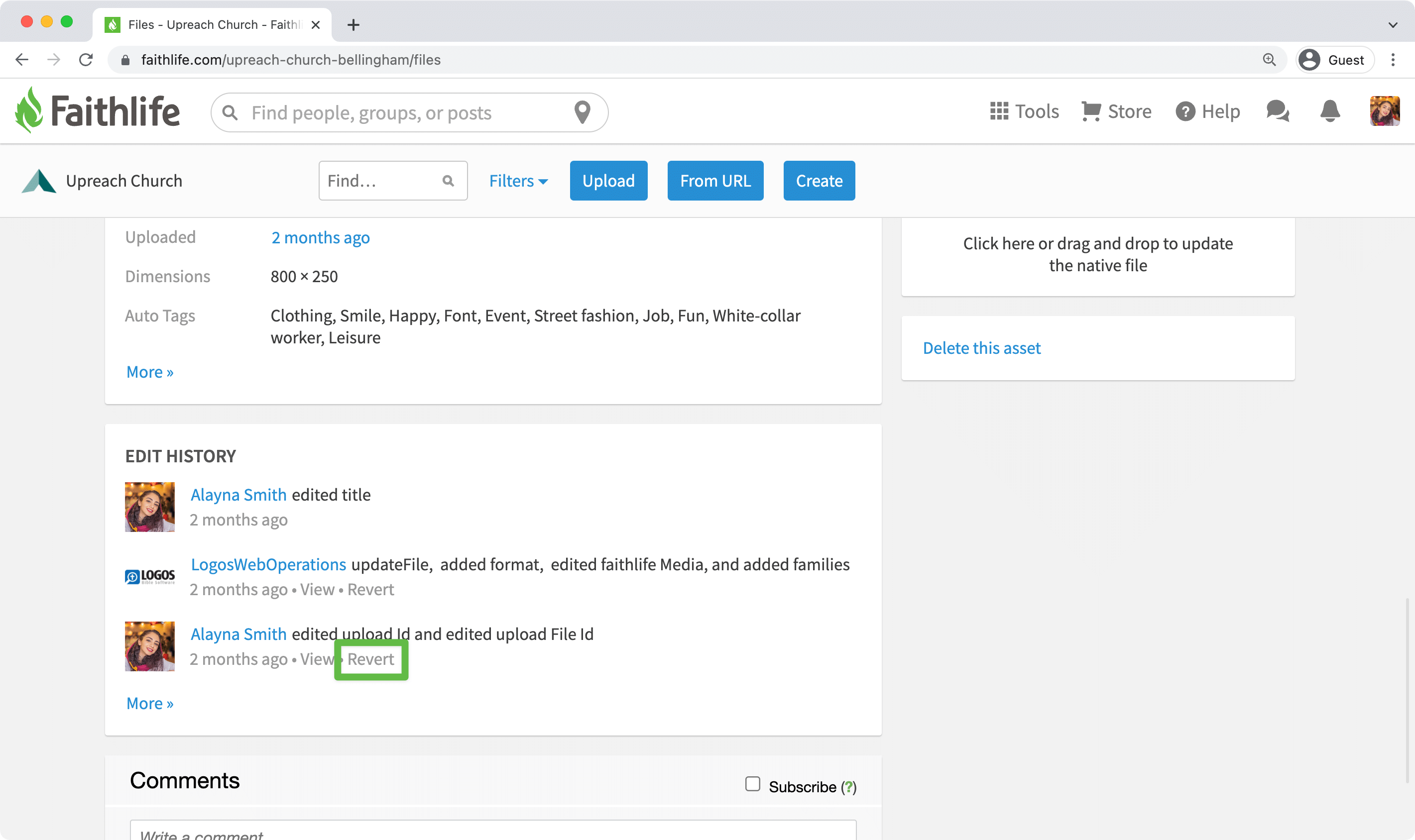1415x840 pixels.
Task: Open the Guest profile button
Action: (x=1335, y=60)
